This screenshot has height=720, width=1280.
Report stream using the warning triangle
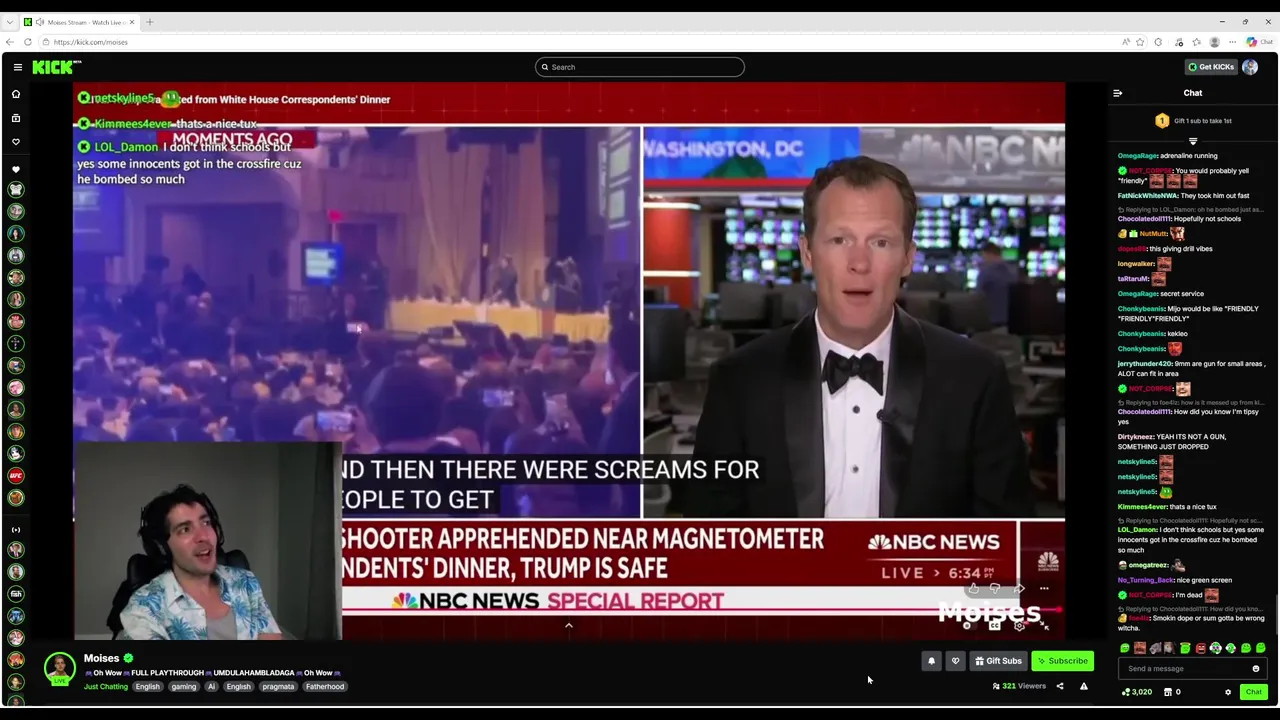click(1083, 686)
